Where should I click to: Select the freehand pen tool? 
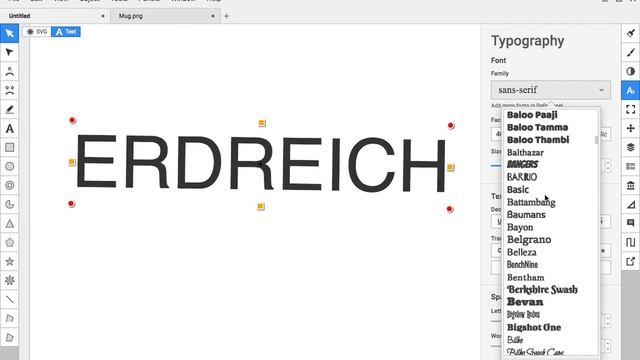(x=9, y=109)
